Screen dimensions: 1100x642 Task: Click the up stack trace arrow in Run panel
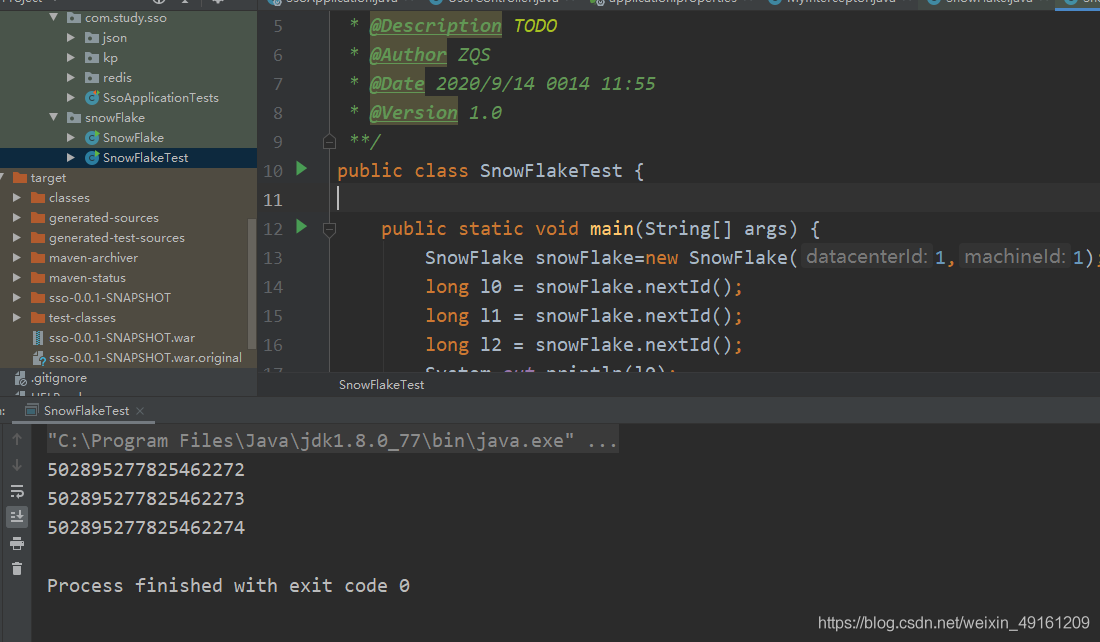point(17,439)
